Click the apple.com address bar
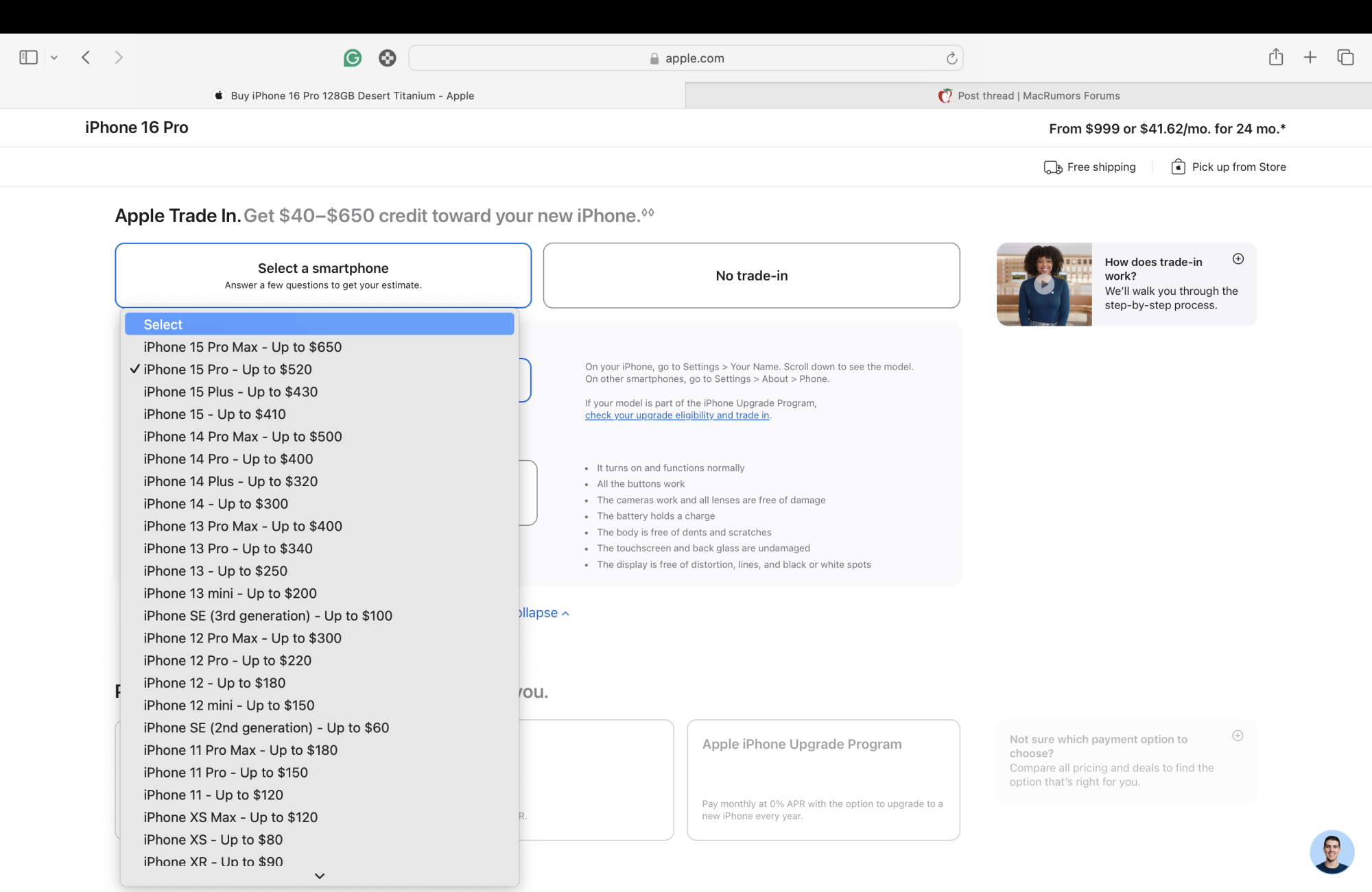This screenshot has width=1372, height=892. [x=686, y=58]
